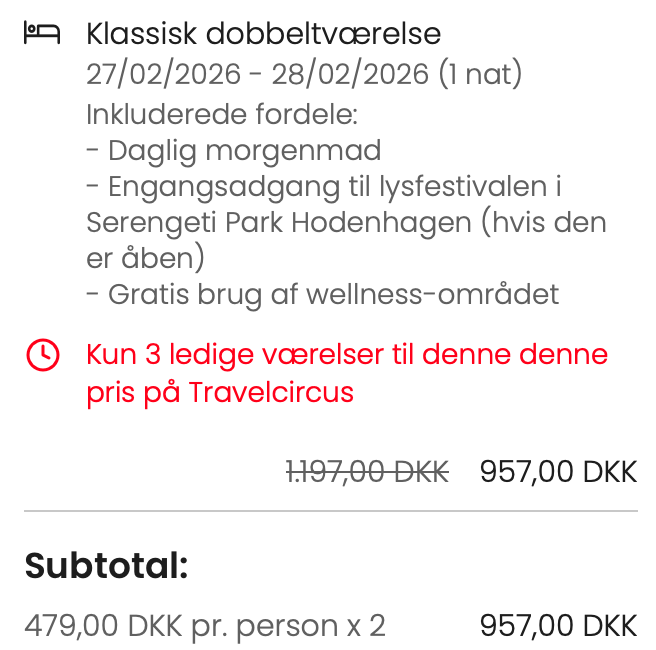Click the discounted 957,00 DKK room price
Image resolution: width=656 pixels, height=650 pixels.
pyautogui.click(x=558, y=471)
